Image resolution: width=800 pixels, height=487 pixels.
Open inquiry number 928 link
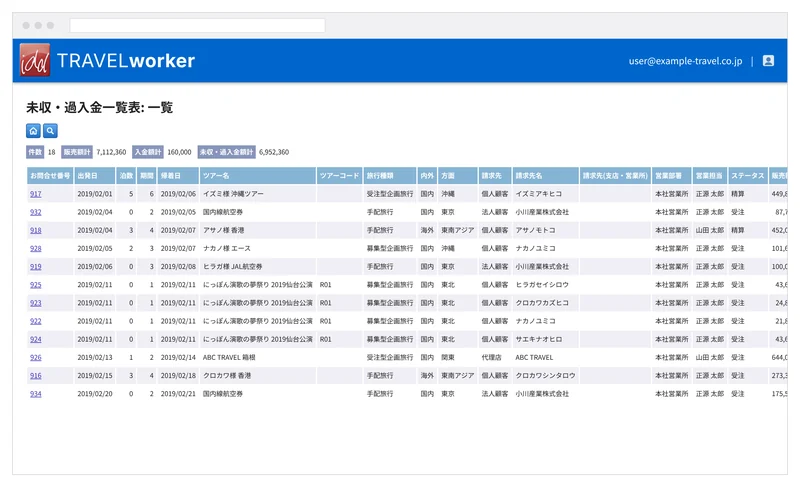pos(36,248)
